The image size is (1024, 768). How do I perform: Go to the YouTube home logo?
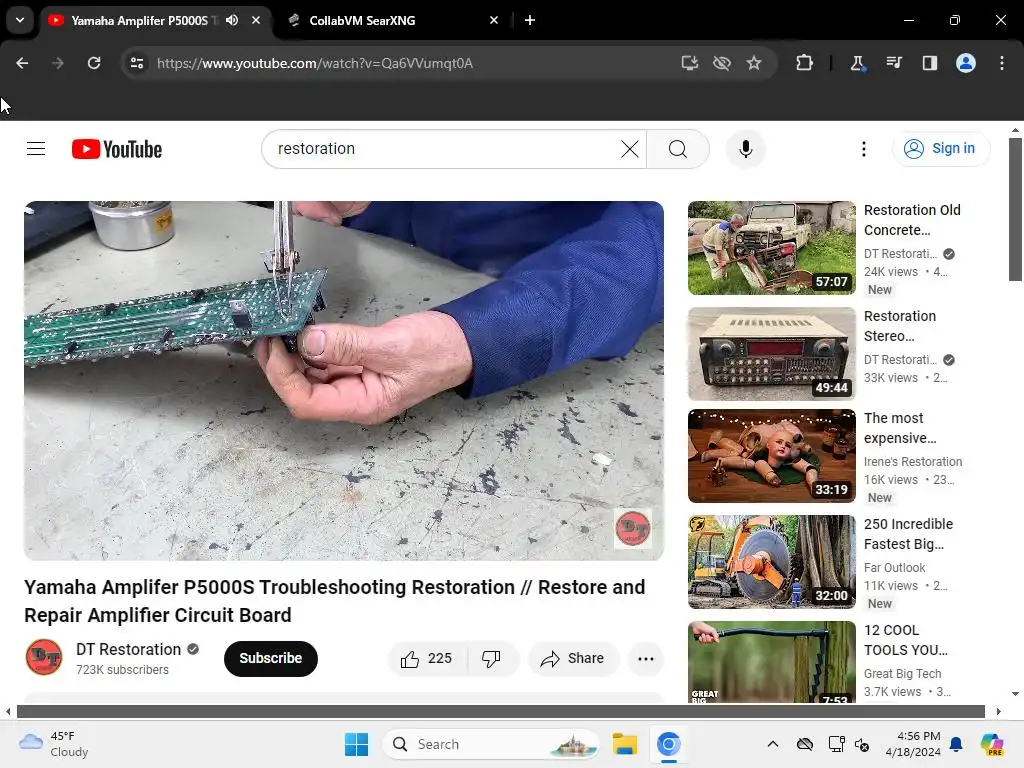coord(117,149)
